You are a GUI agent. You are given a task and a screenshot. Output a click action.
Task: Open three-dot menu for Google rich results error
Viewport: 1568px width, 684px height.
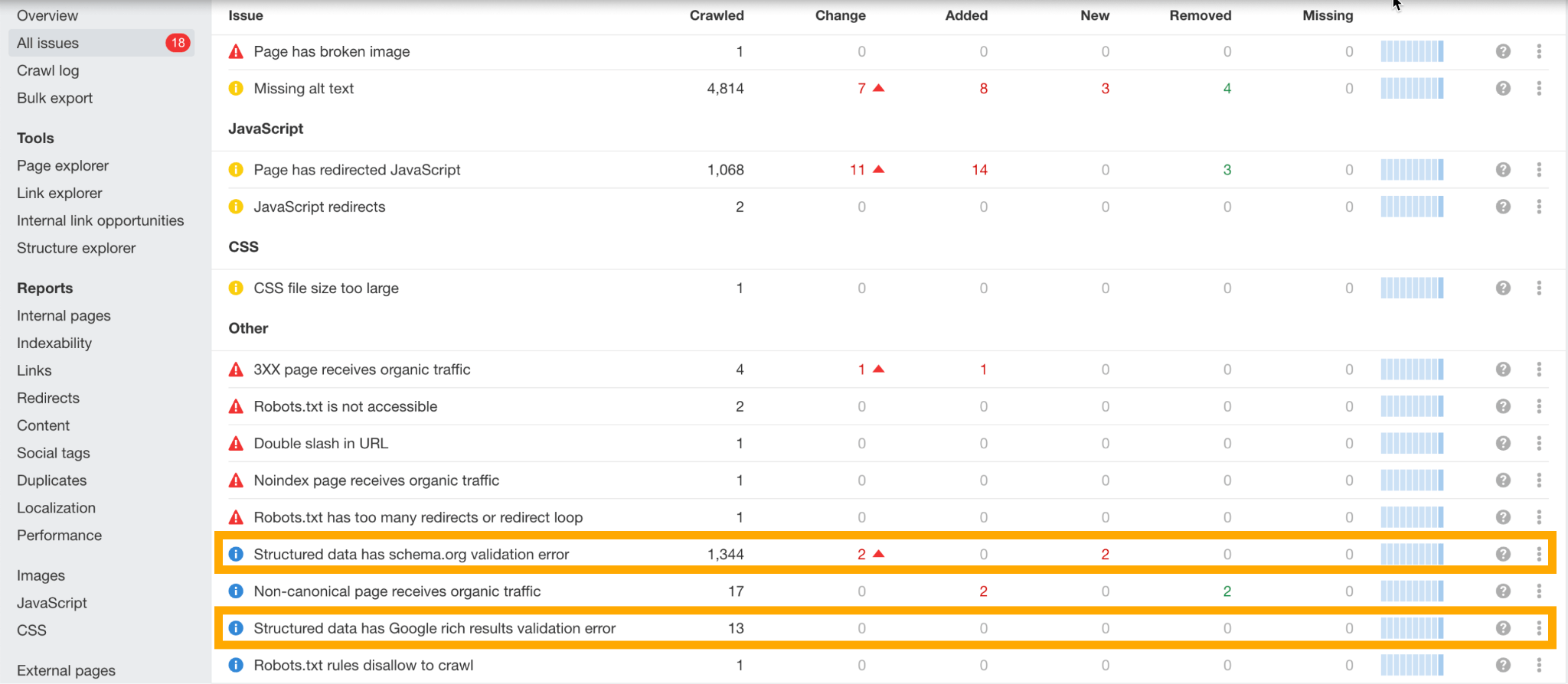(1539, 628)
